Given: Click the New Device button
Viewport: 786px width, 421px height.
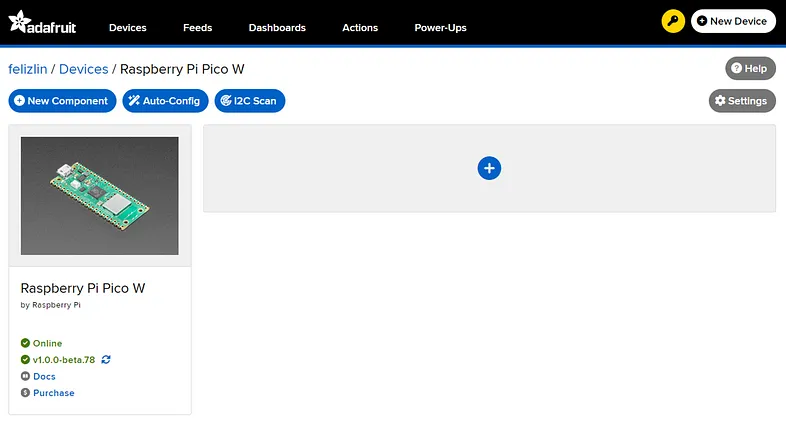Looking at the screenshot, I should click(x=733, y=21).
